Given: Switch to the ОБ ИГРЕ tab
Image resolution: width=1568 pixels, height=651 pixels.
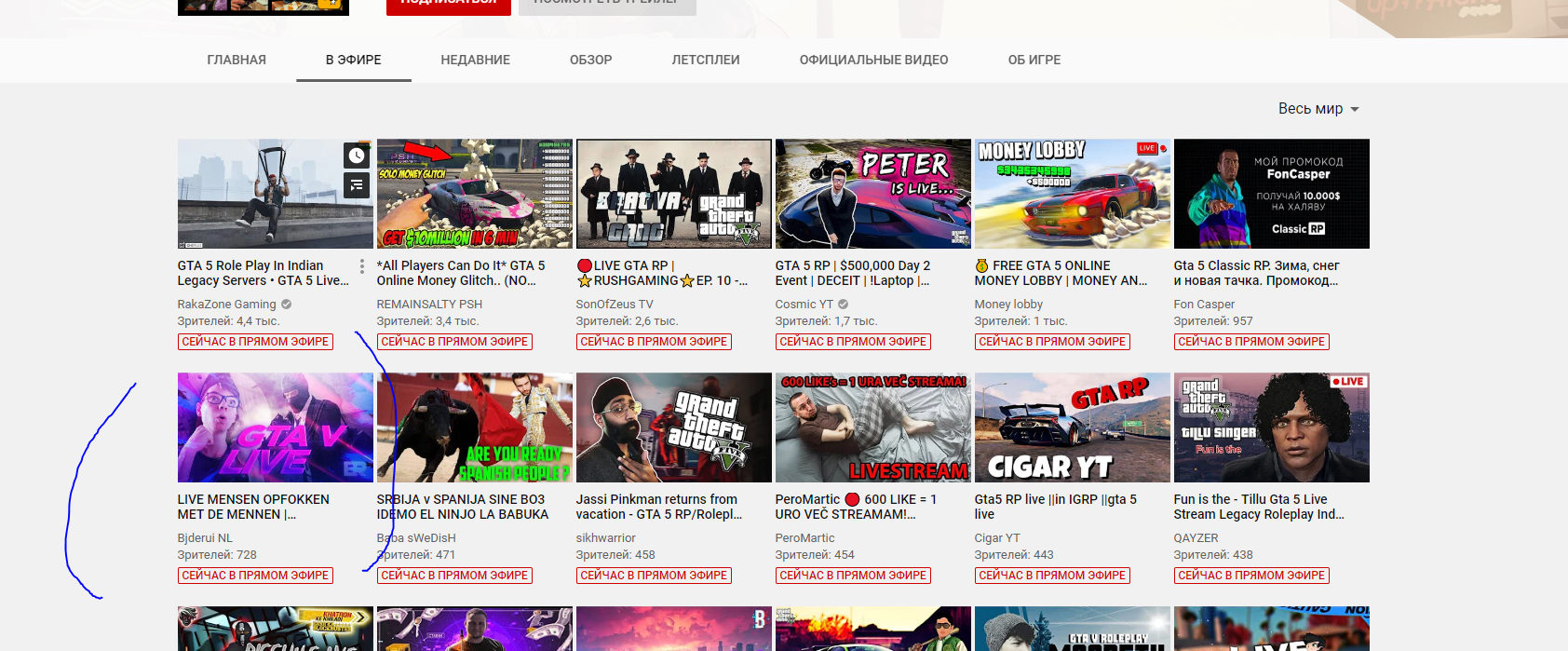Looking at the screenshot, I should 1034,60.
